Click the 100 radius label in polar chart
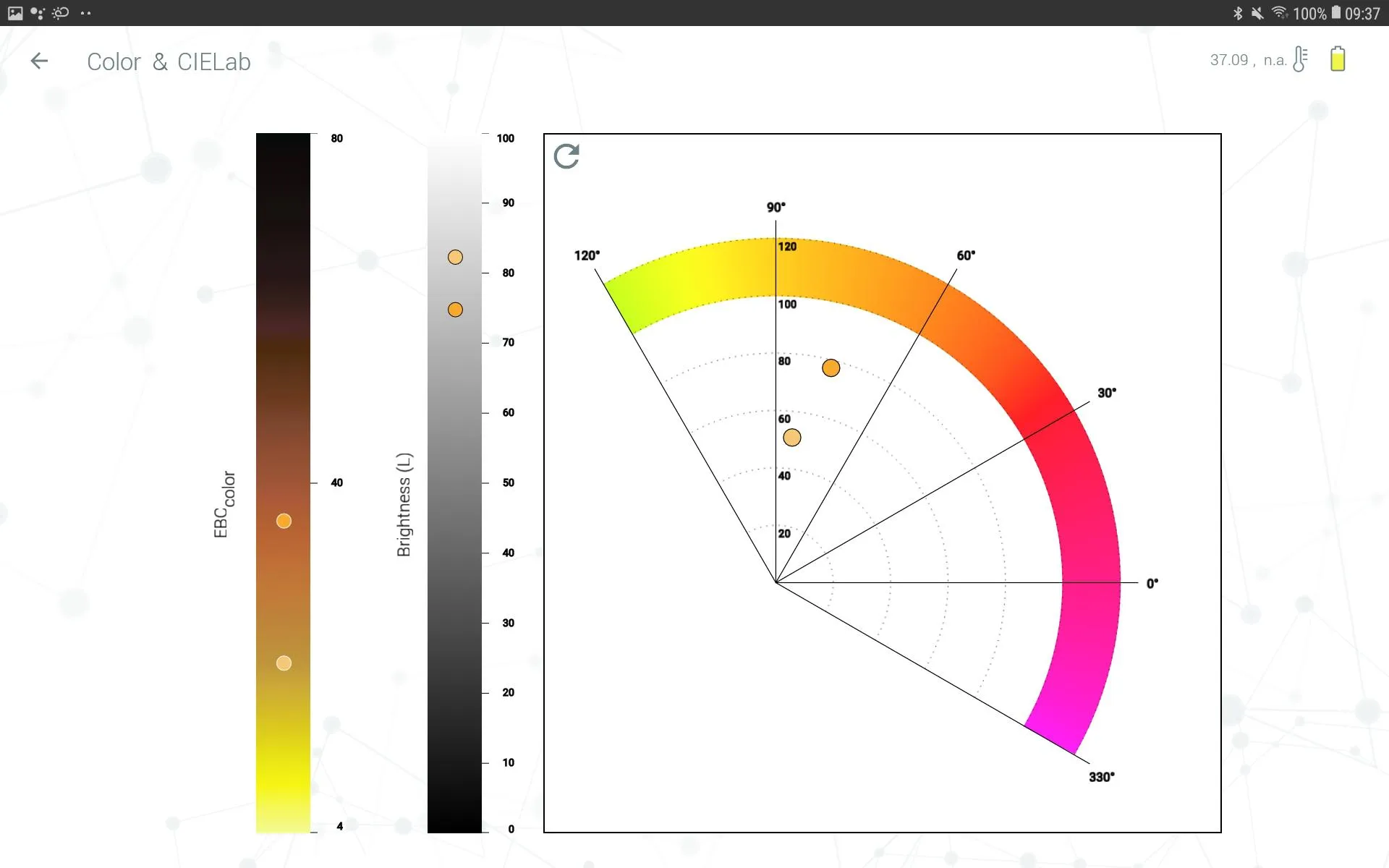 coord(787,305)
